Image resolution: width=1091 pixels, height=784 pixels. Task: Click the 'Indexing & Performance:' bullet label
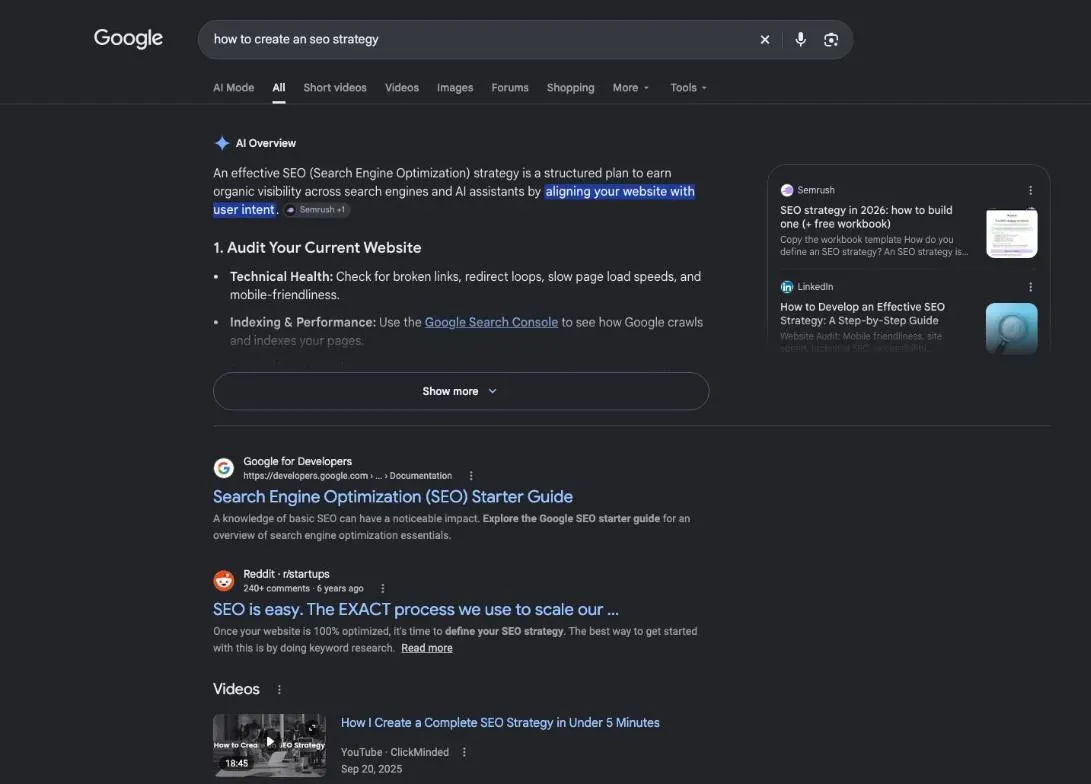[303, 322]
